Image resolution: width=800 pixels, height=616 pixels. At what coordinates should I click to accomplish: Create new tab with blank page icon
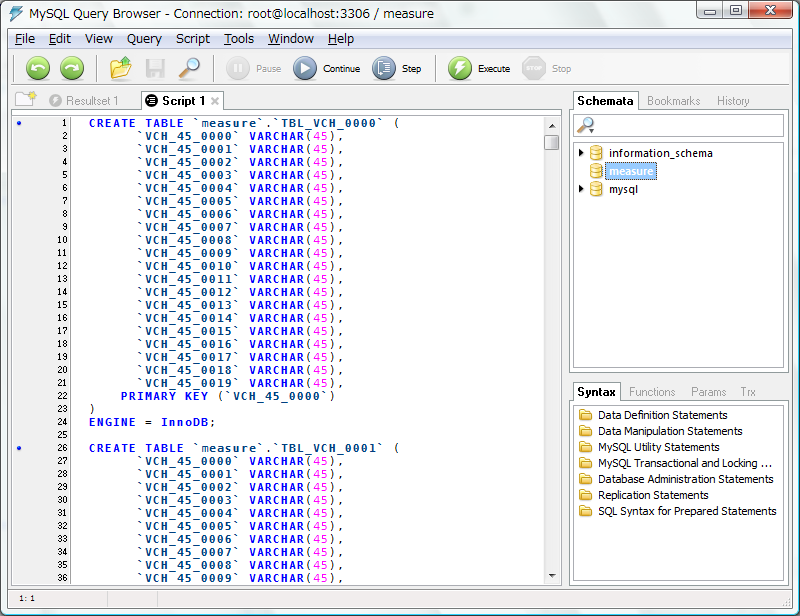[26, 98]
